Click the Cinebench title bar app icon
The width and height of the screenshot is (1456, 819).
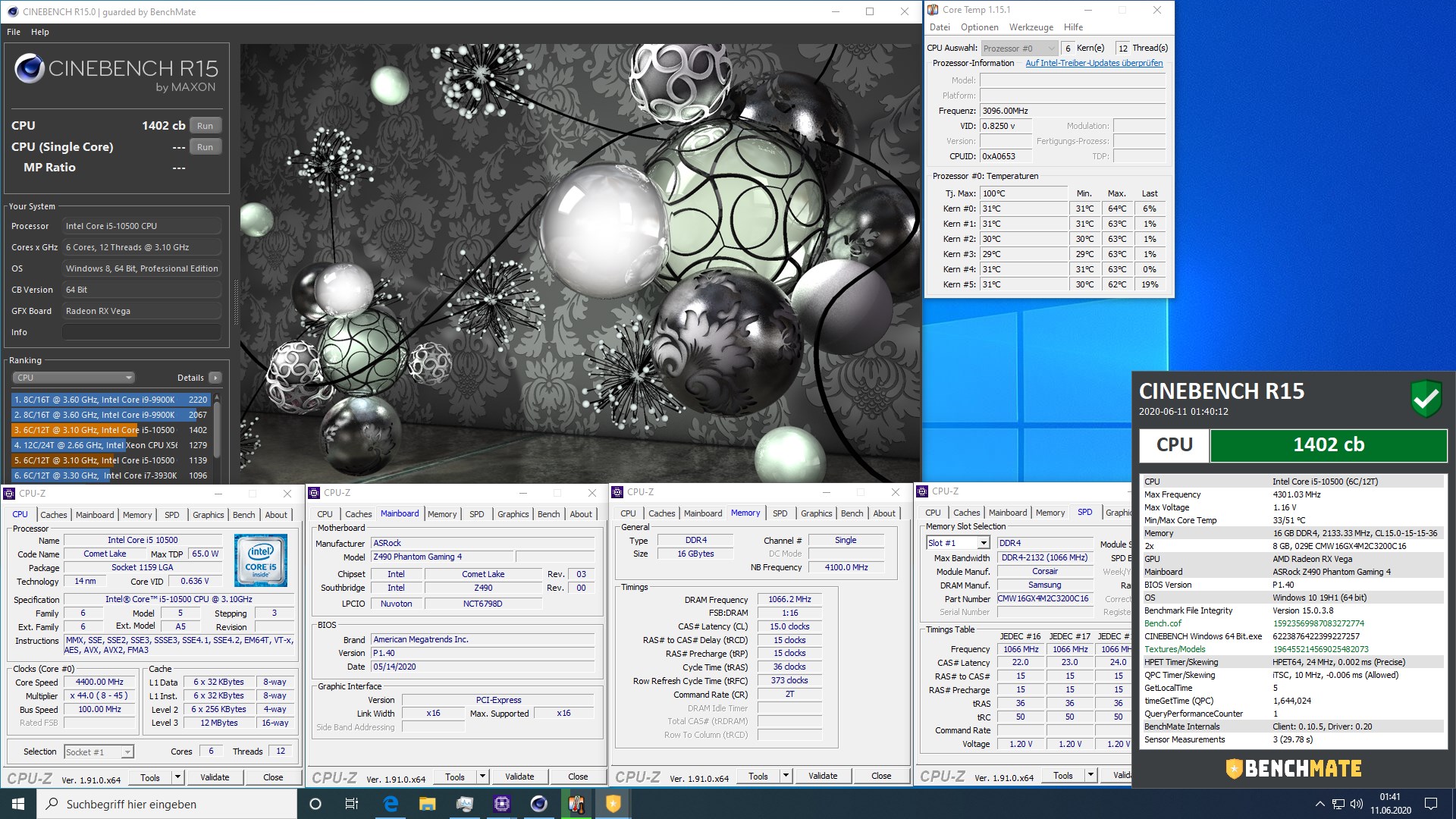[12, 11]
